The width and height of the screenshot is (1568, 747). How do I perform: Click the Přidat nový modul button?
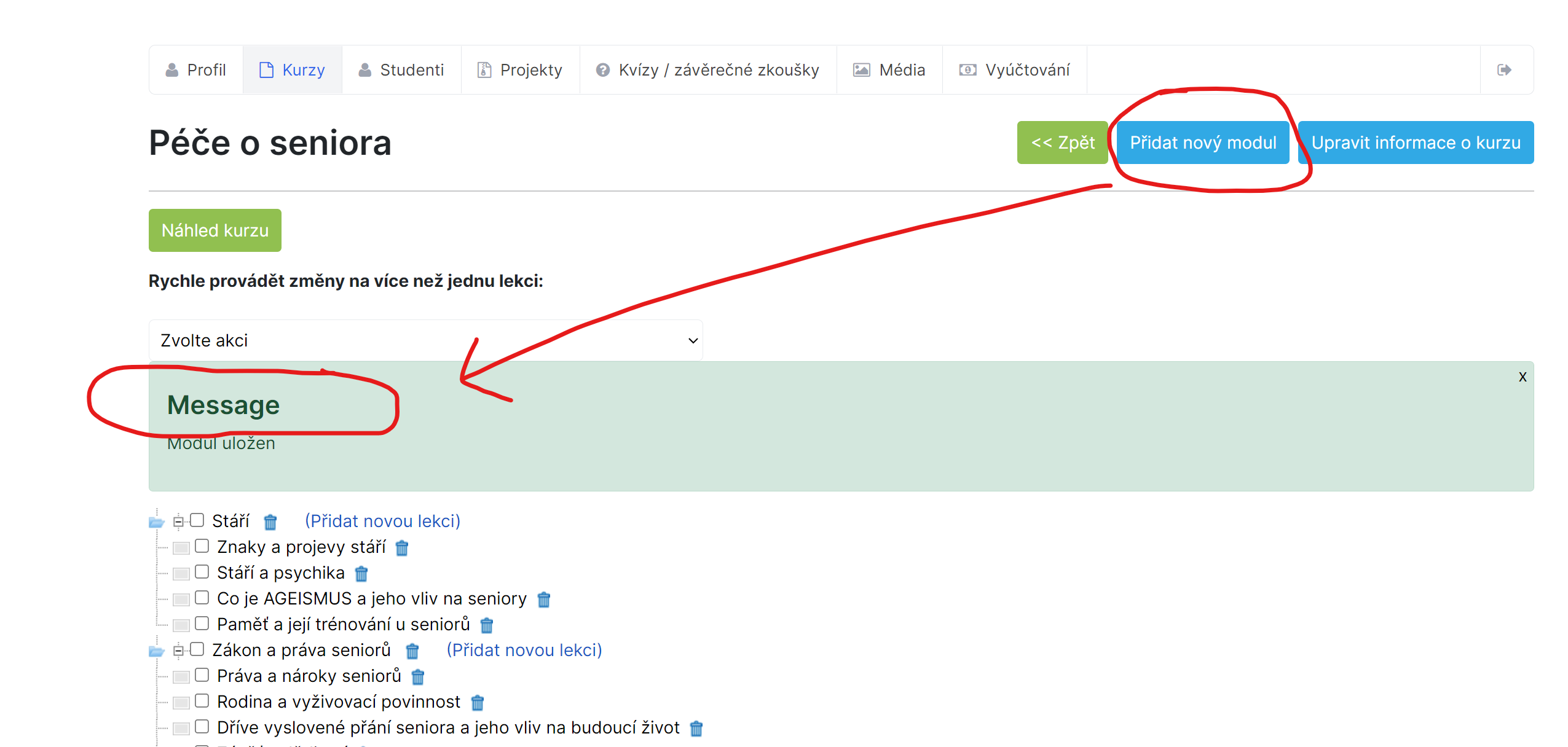tap(1202, 143)
